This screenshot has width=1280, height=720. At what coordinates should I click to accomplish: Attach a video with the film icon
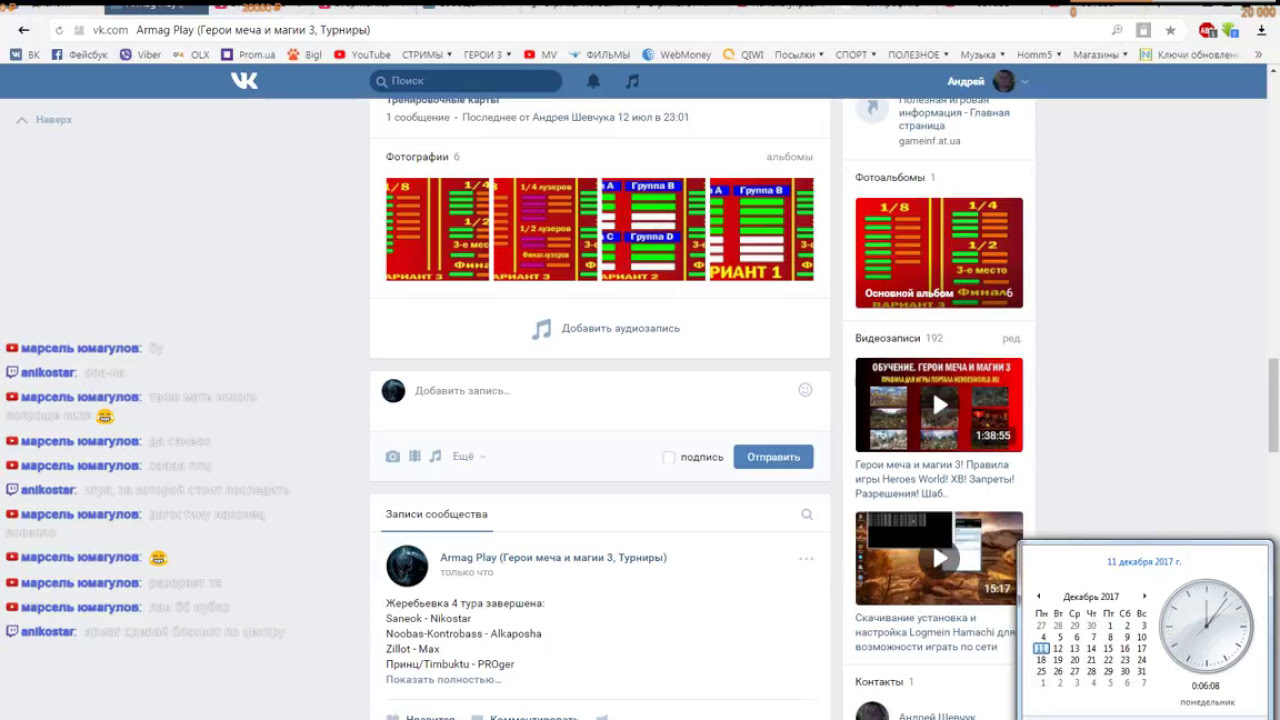pyautogui.click(x=415, y=456)
